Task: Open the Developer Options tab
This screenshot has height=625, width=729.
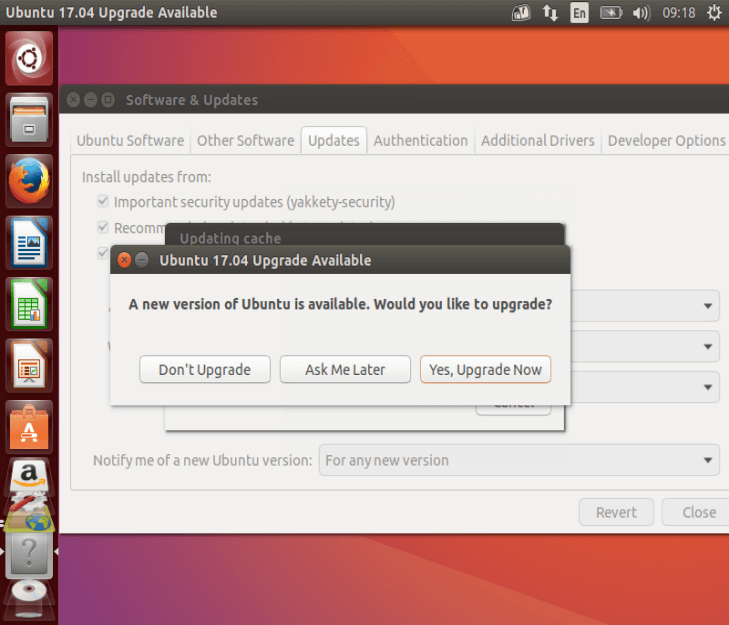Action: 666,140
